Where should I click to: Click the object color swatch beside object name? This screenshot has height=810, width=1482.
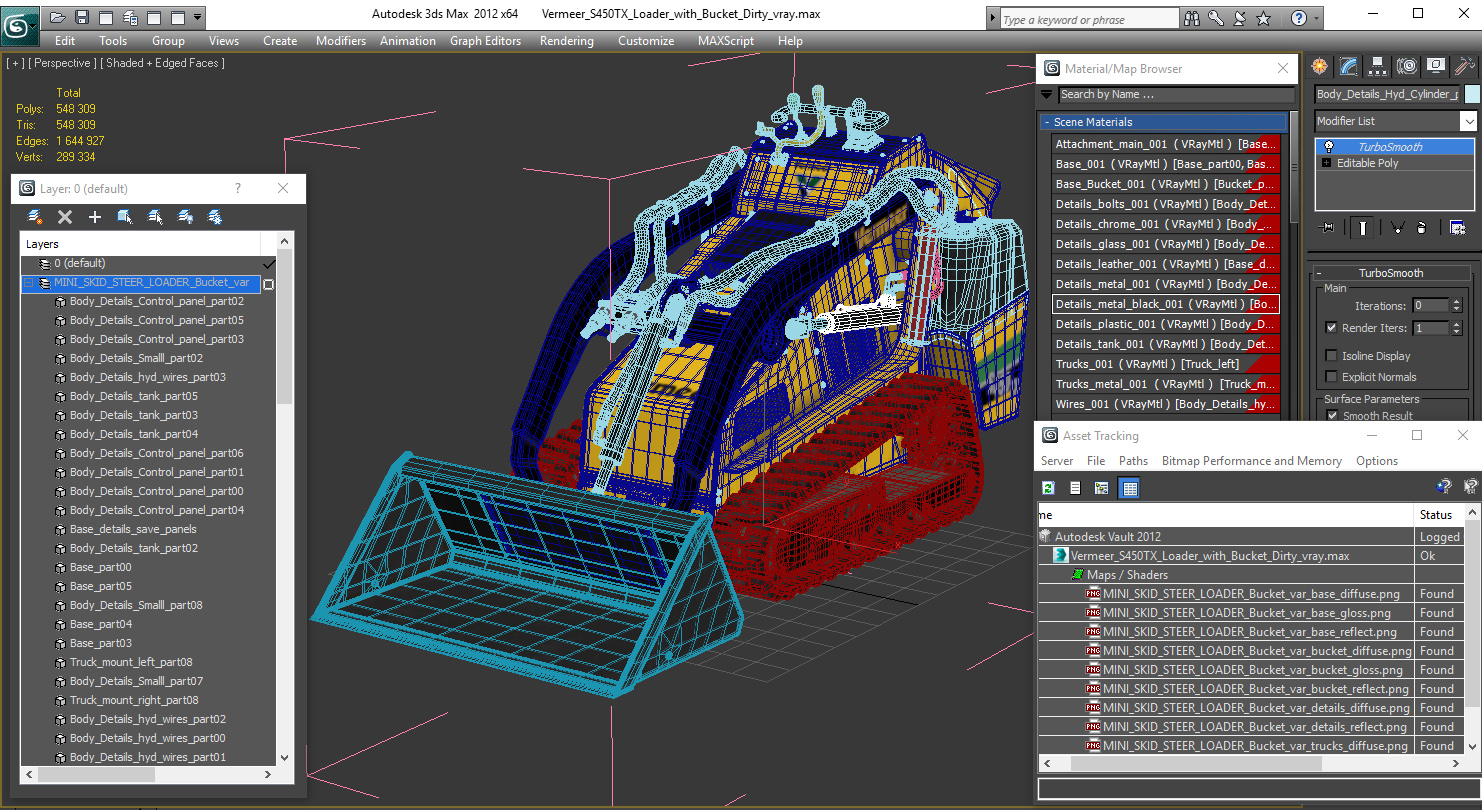coord(1471,94)
